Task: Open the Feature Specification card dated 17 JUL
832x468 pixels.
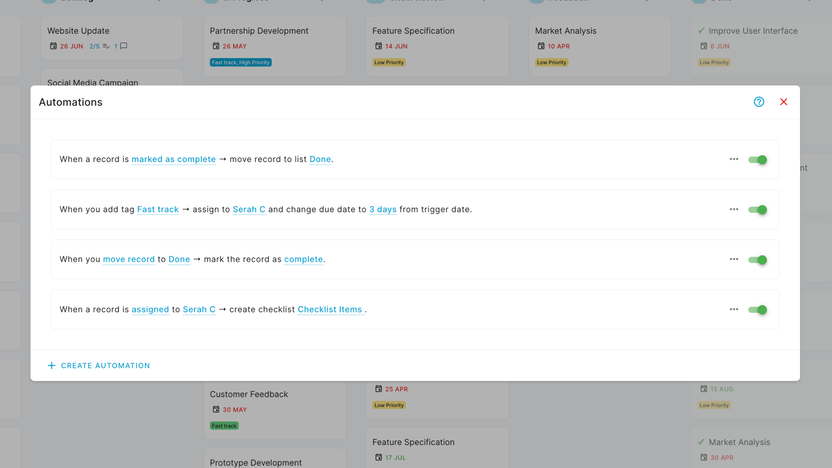Action: tap(437, 448)
